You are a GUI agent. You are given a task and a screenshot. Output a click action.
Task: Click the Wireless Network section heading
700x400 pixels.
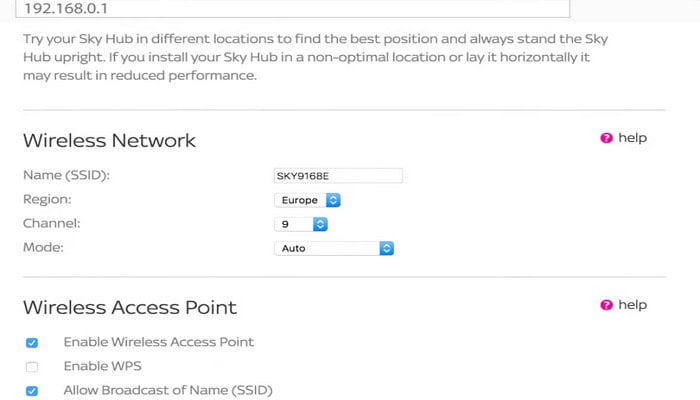[x=109, y=141]
